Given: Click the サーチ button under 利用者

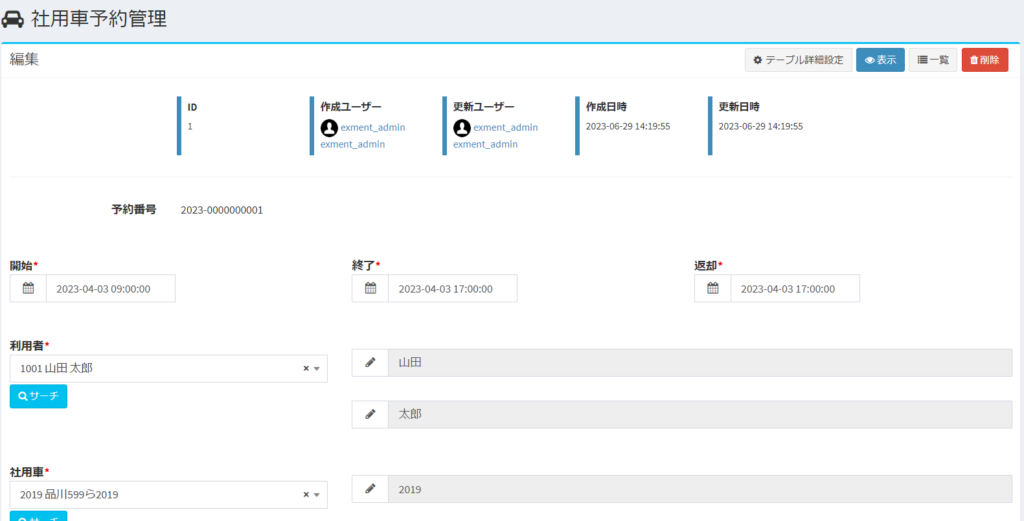Looking at the screenshot, I should (39, 396).
